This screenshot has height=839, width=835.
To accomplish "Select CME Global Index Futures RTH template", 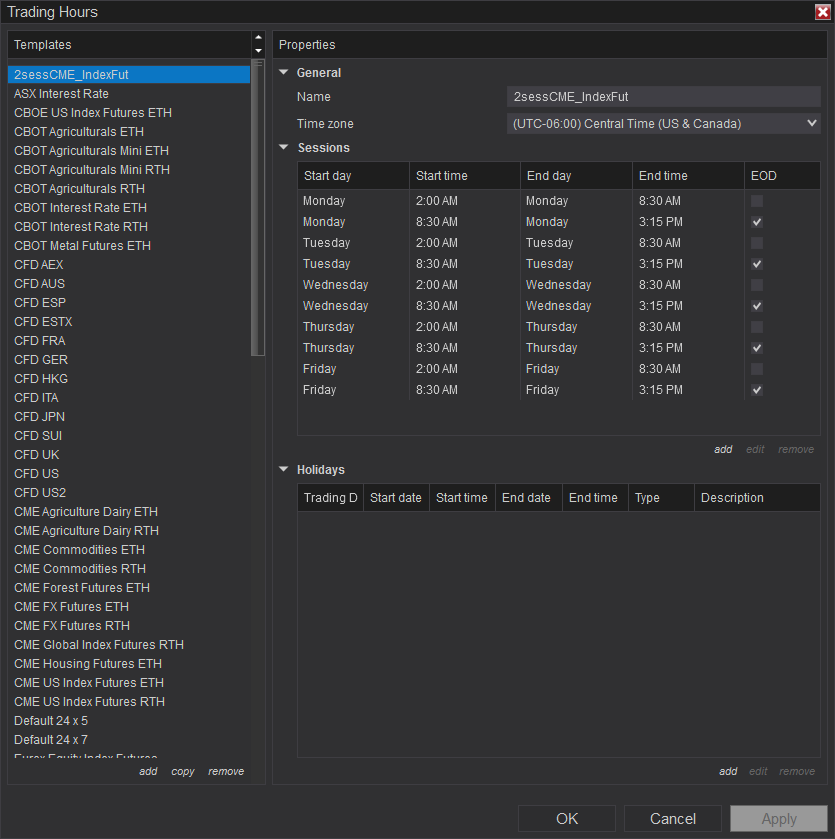I will (x=129, y=644).
